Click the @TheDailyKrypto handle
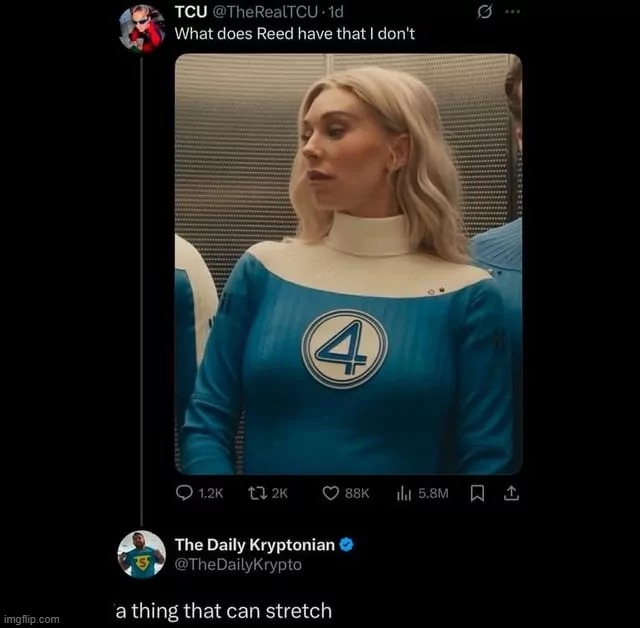640x628 pixels. [x=238, y=565]
